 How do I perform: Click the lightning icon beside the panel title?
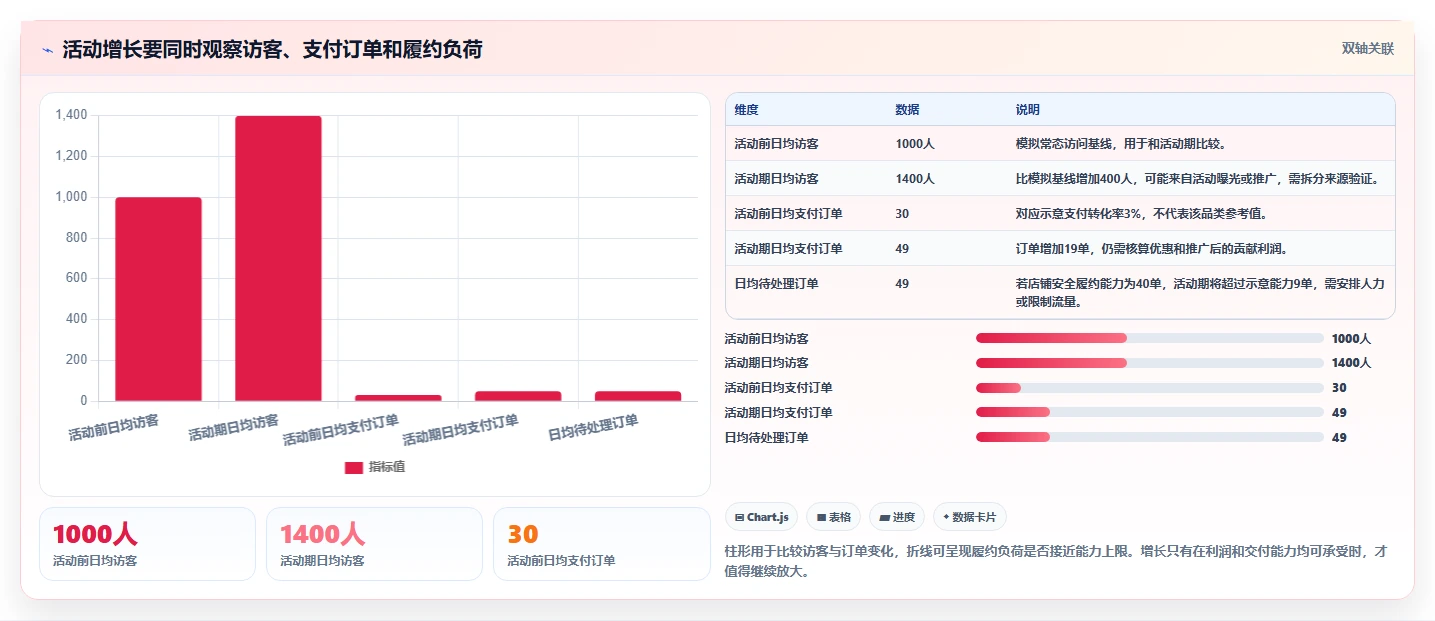[x=47, y=50]
